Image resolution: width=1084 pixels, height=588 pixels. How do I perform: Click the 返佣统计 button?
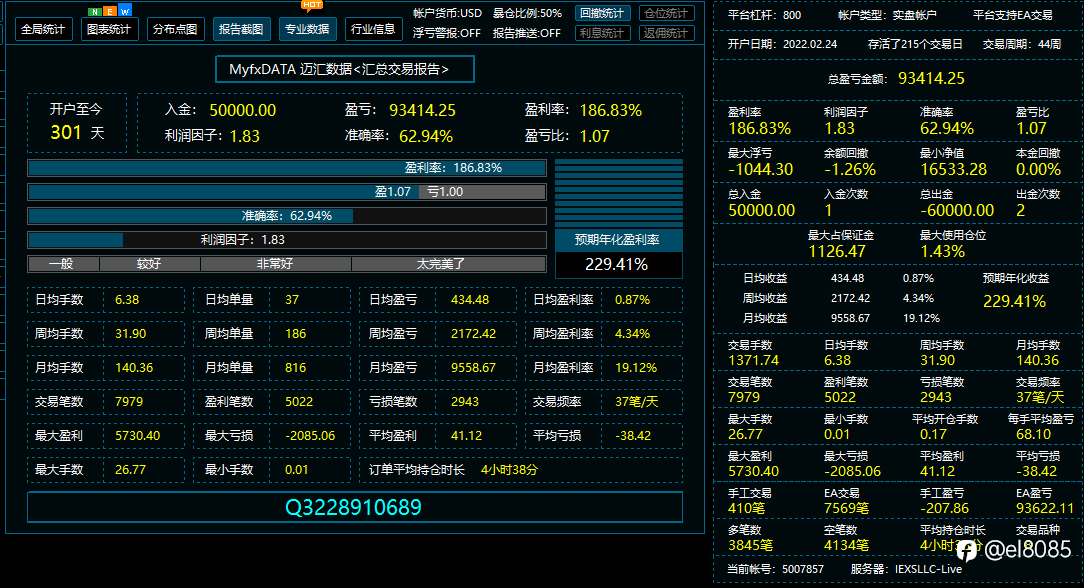click(x=666, y=32)
